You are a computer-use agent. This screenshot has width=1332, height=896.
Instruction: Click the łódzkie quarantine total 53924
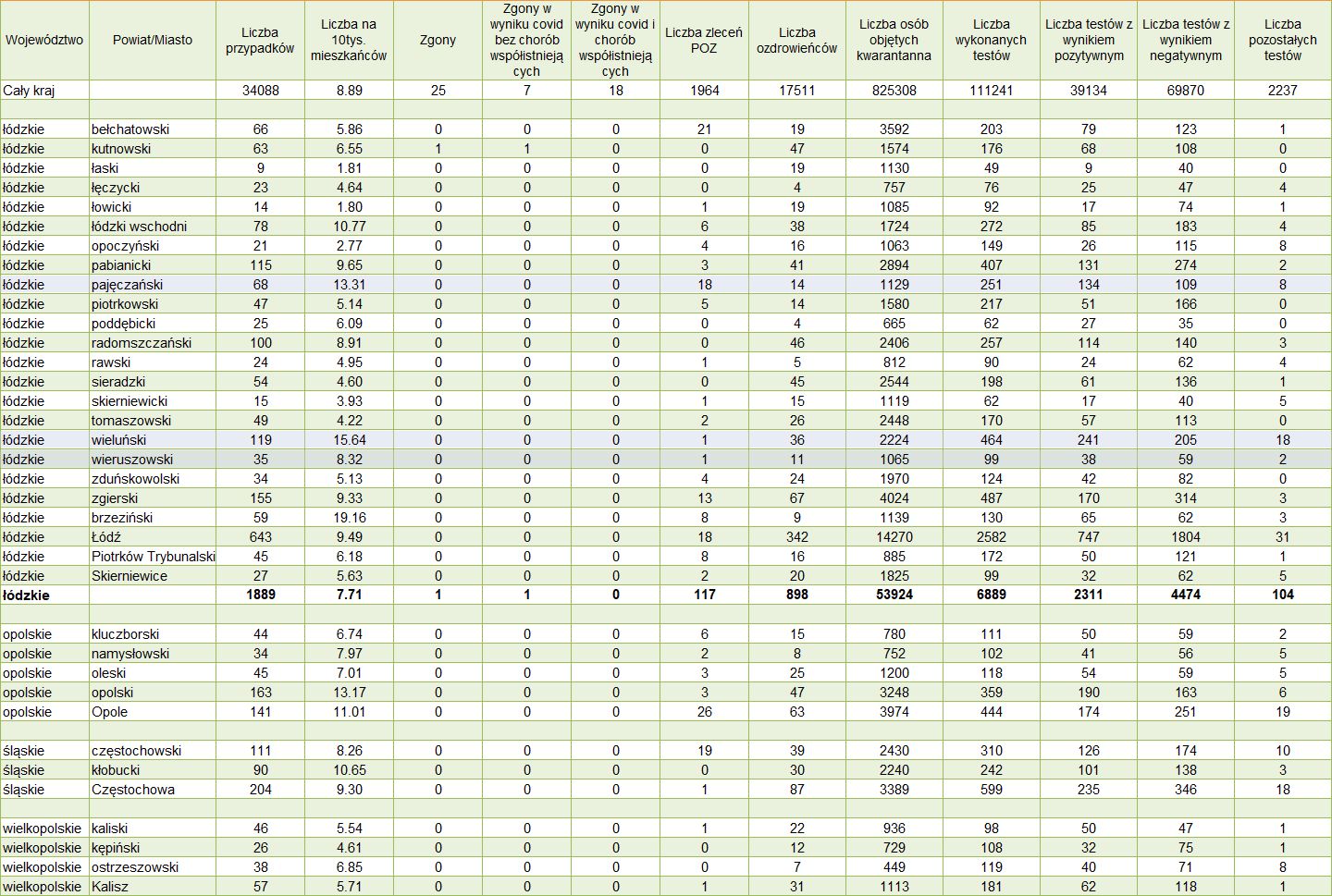(894, 595)
